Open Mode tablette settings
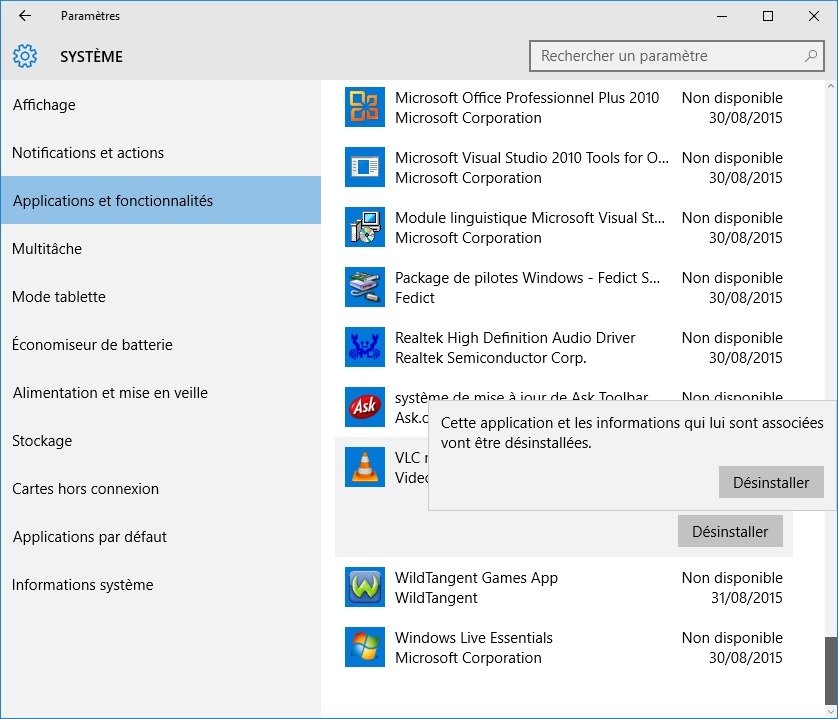The height and width of the screenshot is (719, 838). pos(161,297)
